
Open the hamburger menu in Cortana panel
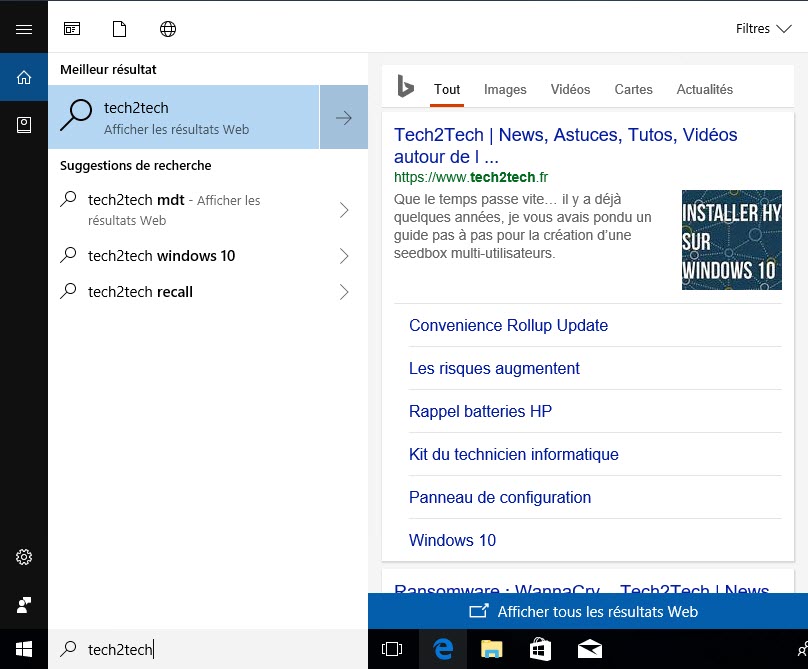pos(24,29)
